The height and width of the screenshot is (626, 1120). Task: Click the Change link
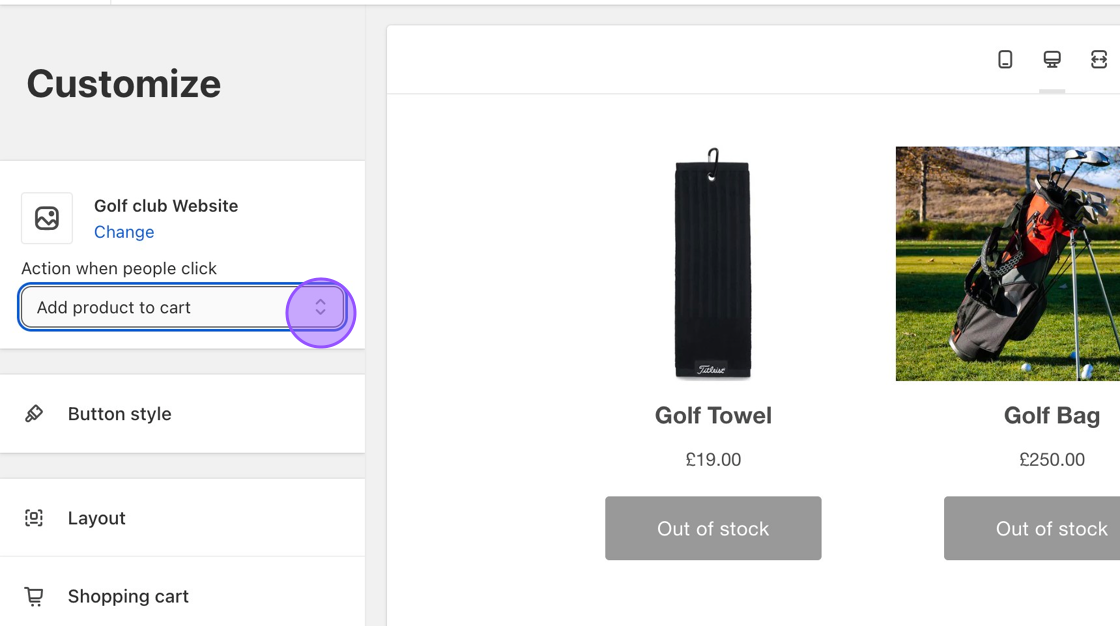124,232
